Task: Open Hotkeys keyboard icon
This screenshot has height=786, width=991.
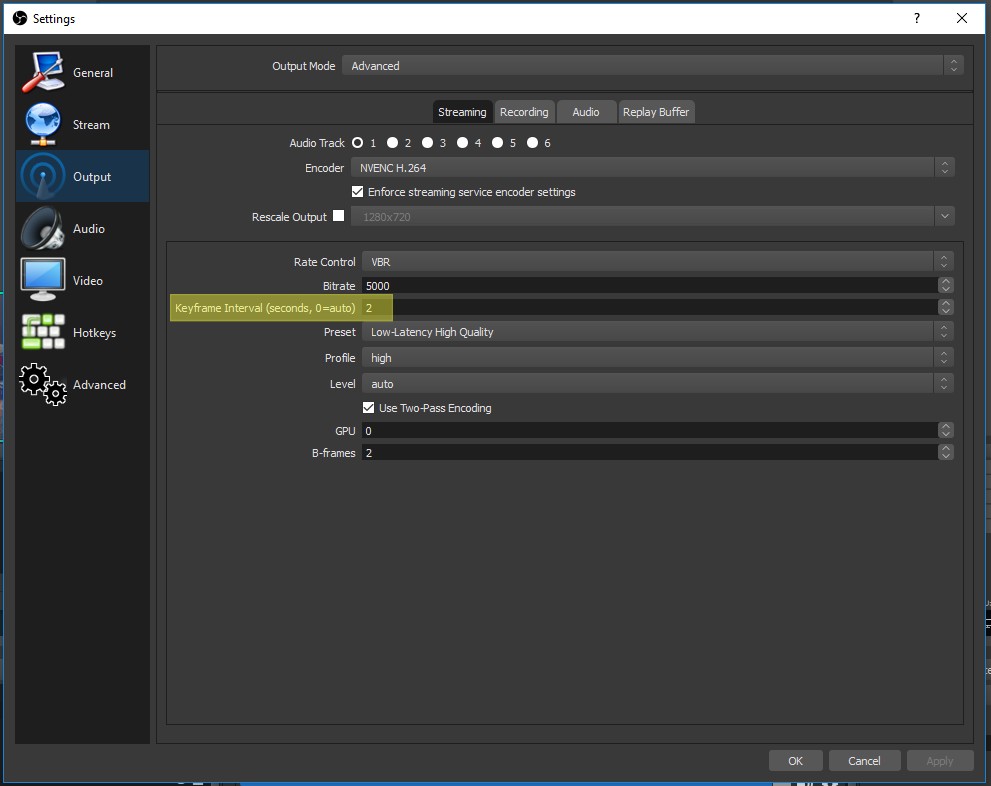Action: click(43, 332)
